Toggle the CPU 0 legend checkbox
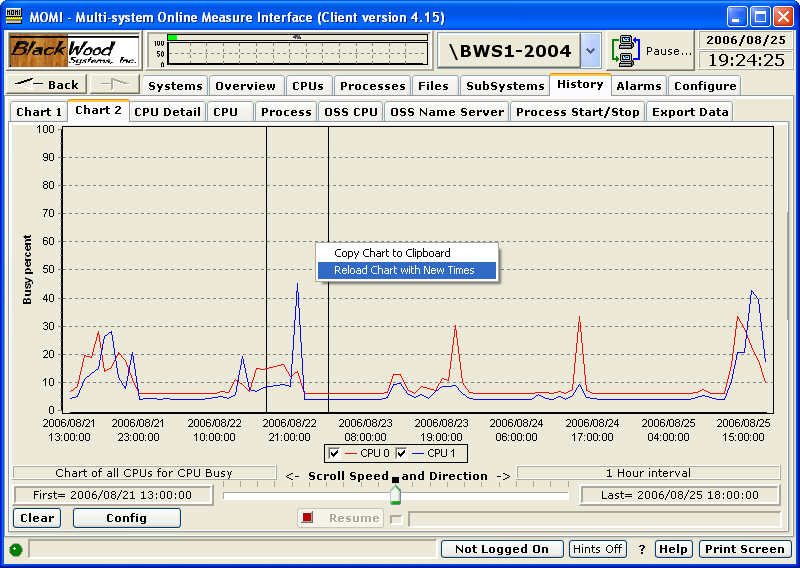Image resolution: width=800 pixels, height=568 pixels. click(335, 453)
